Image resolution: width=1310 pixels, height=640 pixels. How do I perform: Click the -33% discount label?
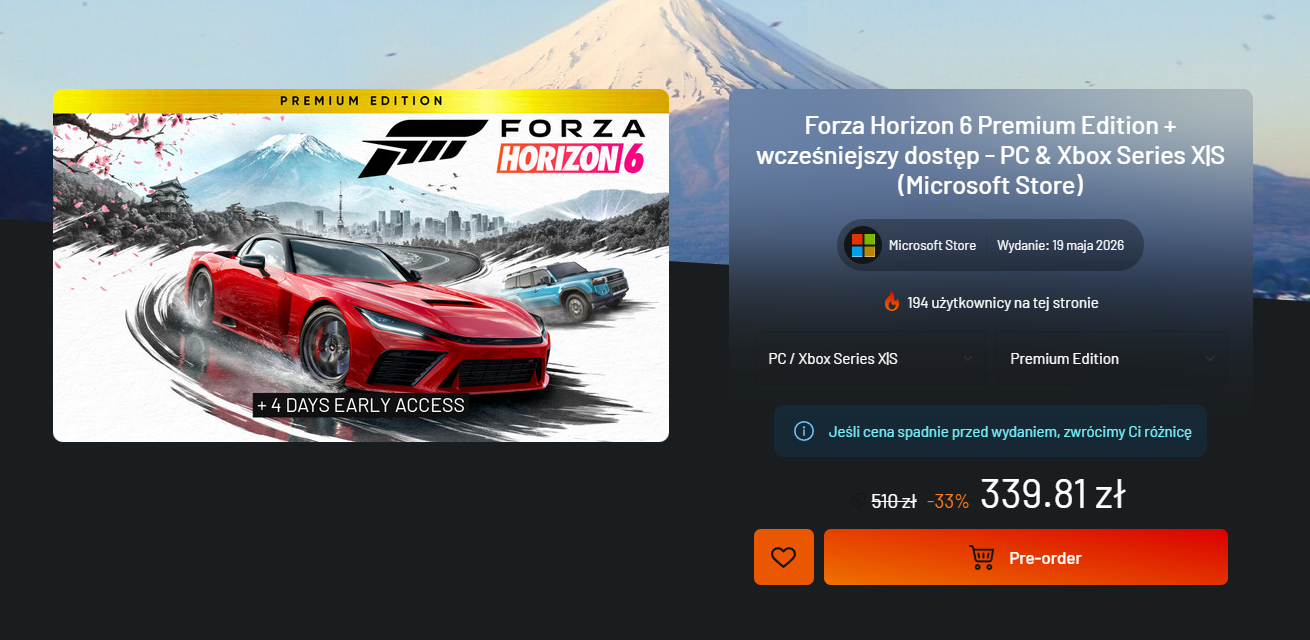(947, 502)
